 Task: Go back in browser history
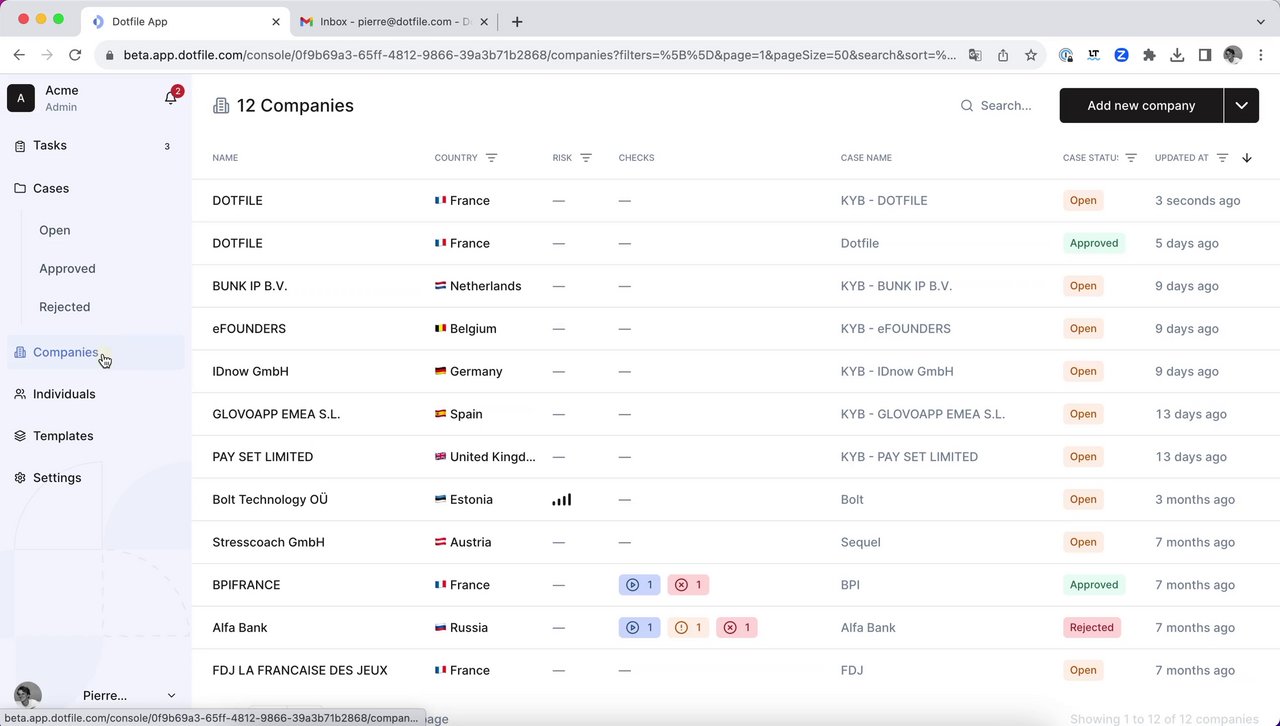(19, 55)
